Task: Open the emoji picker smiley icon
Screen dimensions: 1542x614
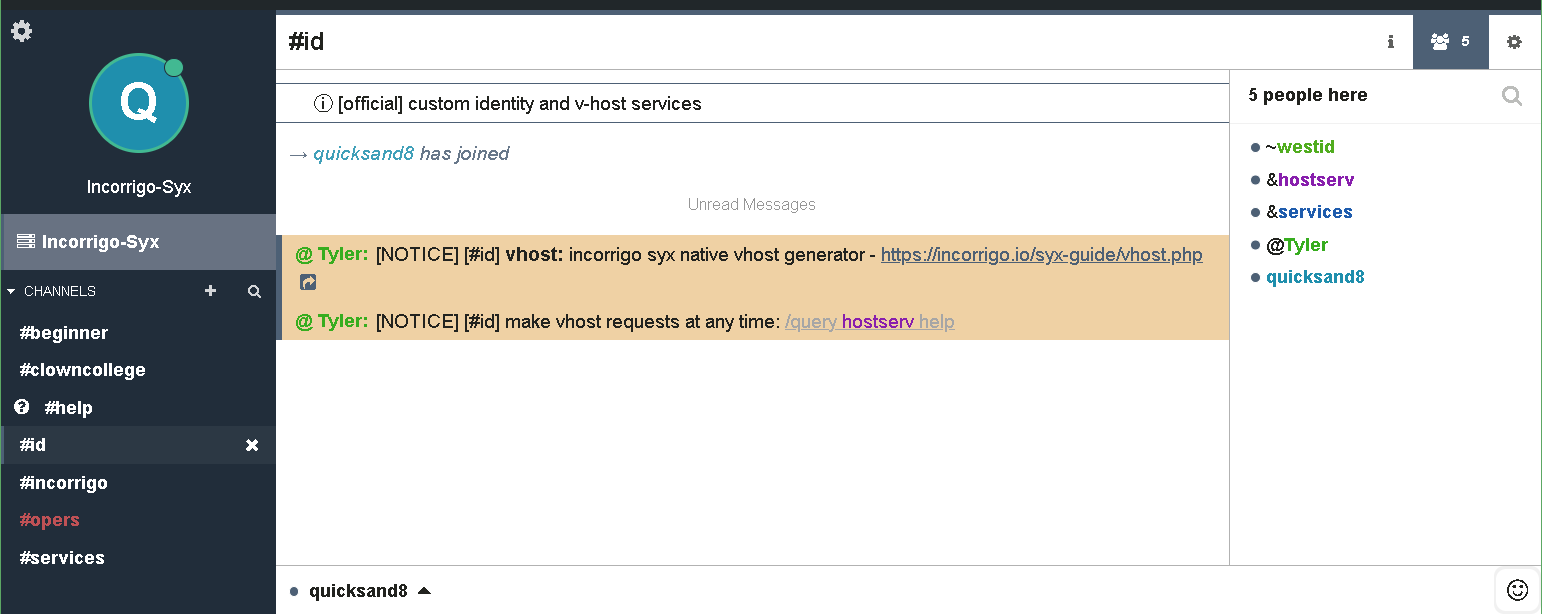Action: [x=1517, y=590]
